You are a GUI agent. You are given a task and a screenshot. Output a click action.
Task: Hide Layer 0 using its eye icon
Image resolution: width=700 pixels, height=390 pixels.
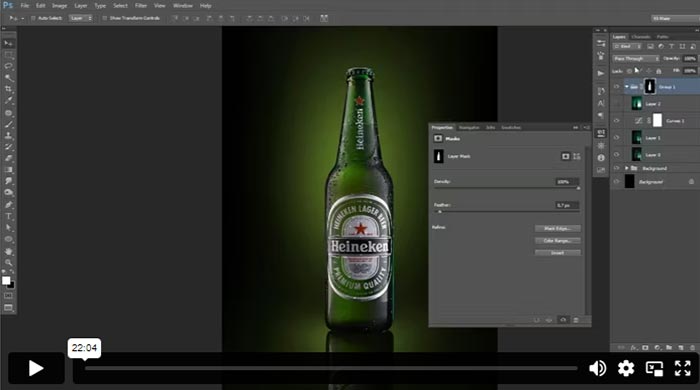pyautogui.click(x=617, y=155)
